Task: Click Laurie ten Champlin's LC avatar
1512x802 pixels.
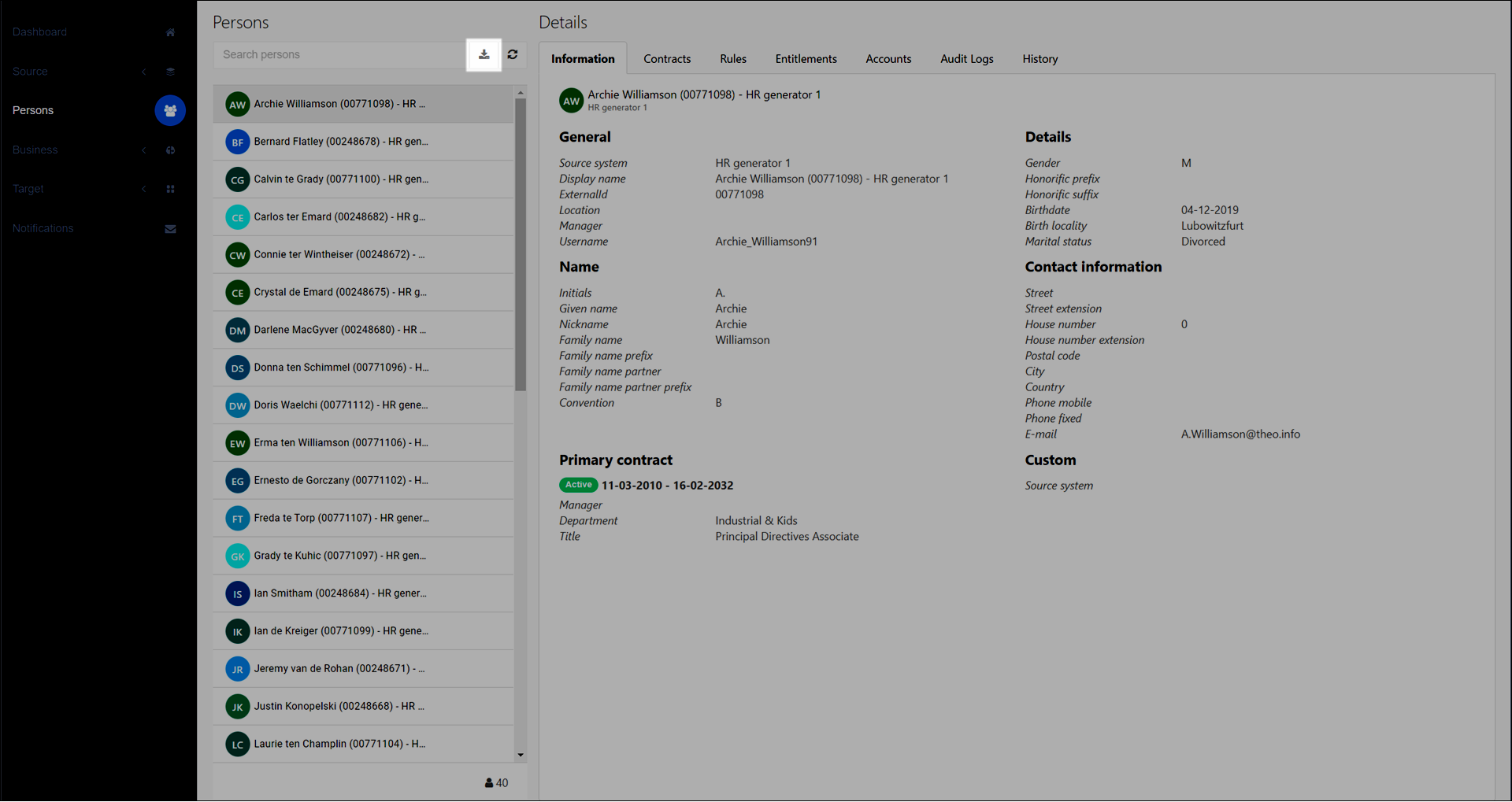Action: [237, 745]
